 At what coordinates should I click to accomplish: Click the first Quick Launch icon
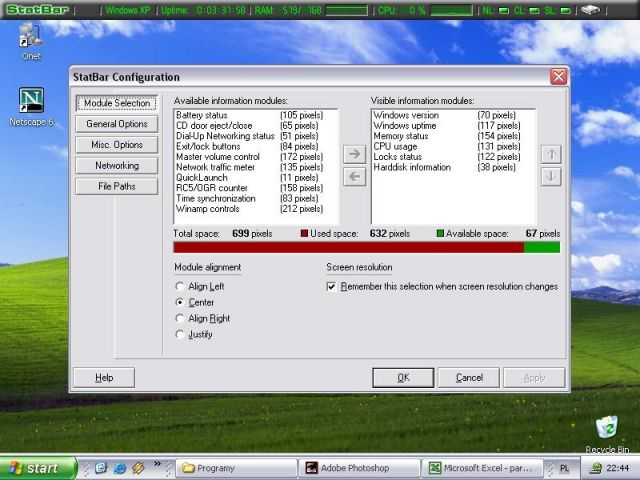point(101,468)
